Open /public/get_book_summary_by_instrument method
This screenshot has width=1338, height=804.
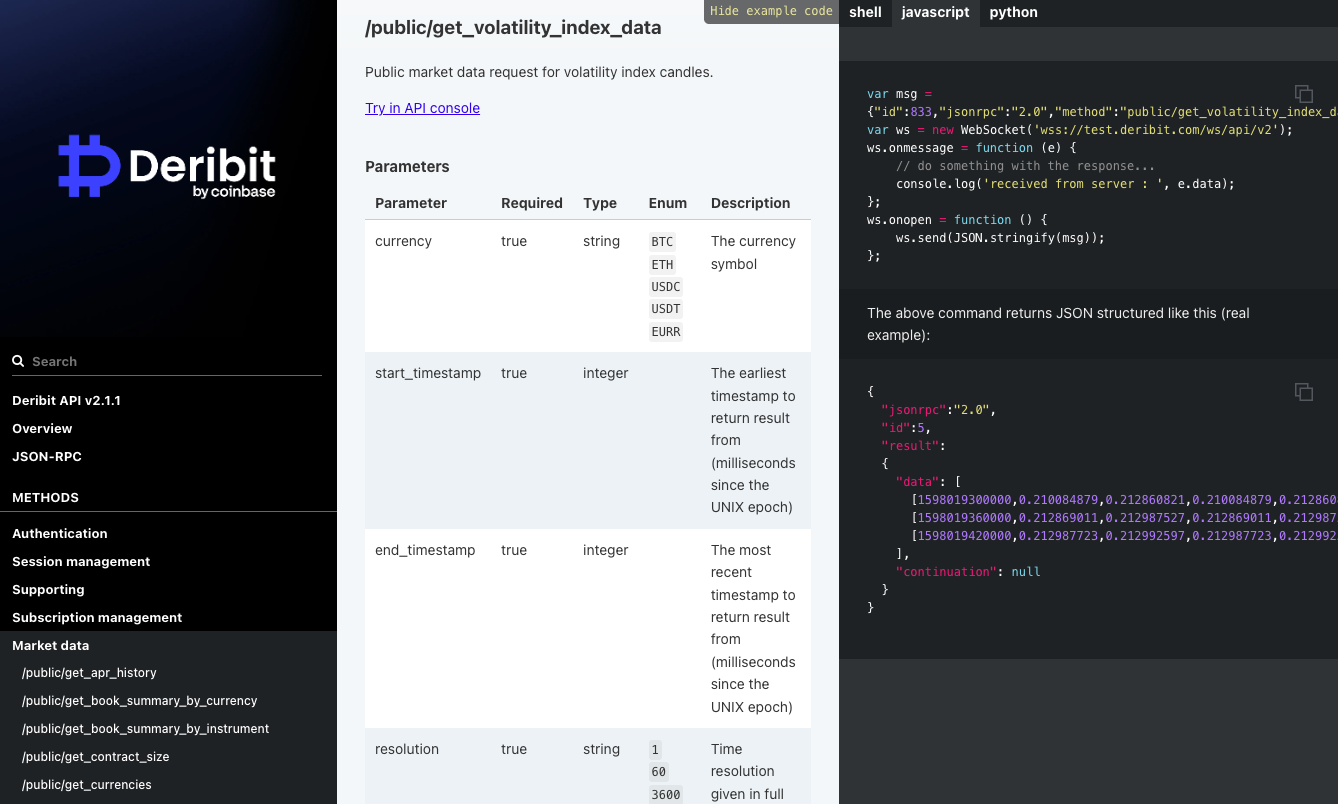coord(145,729)
